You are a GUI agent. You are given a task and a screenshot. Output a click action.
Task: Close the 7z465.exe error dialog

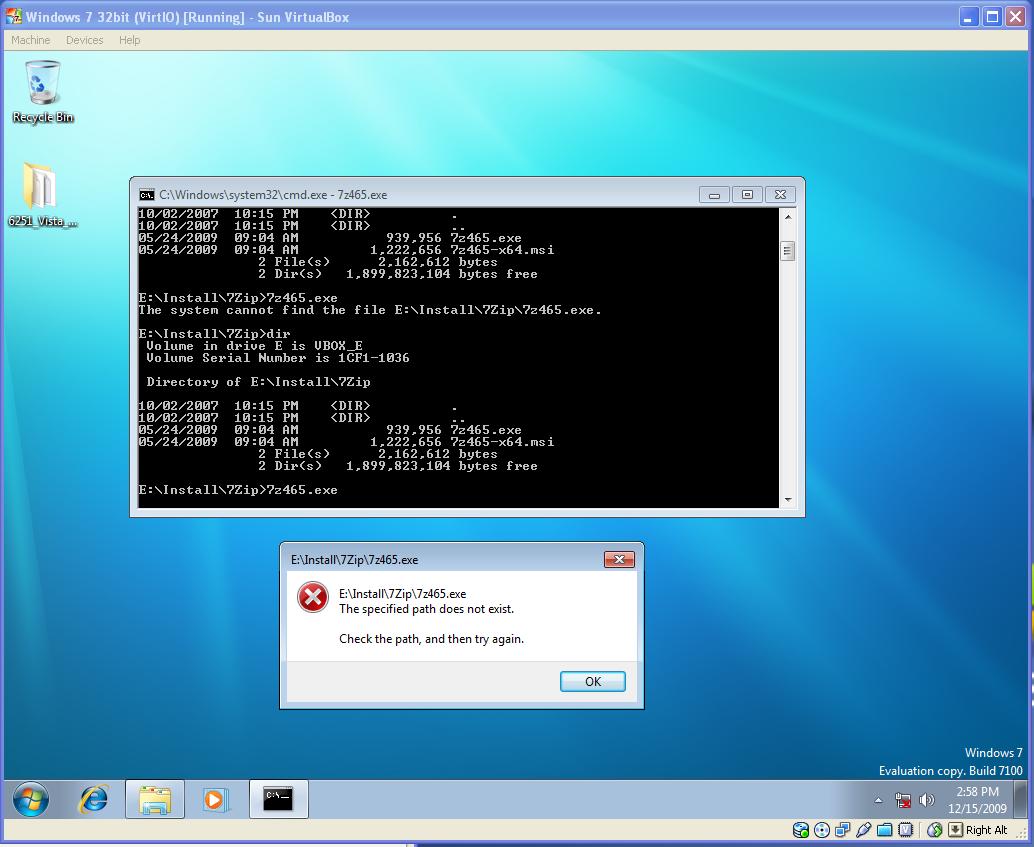click(619, 559)
